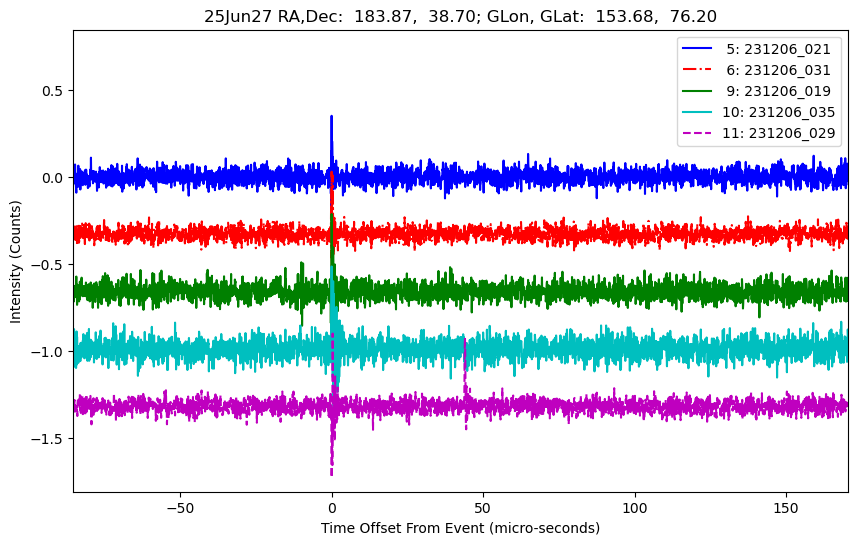Click the x-axis tick label 50

pyautogui.click(x=483, y=508)
